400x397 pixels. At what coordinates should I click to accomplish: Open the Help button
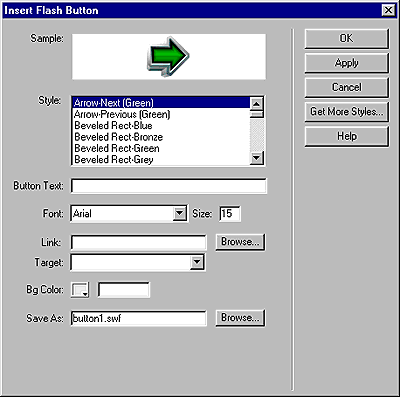pyautogui.click(x=347, y=136)
